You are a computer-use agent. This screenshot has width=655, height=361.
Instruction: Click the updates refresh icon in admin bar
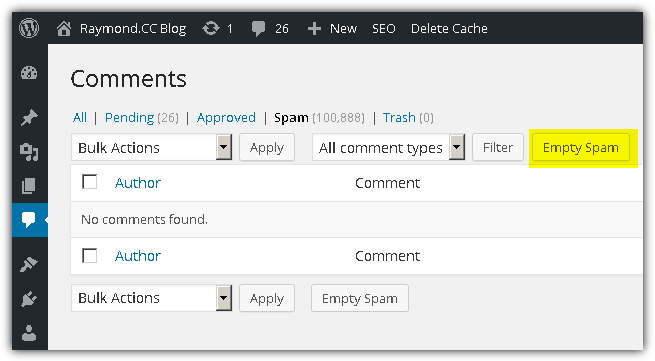click(x=211, y=28)
